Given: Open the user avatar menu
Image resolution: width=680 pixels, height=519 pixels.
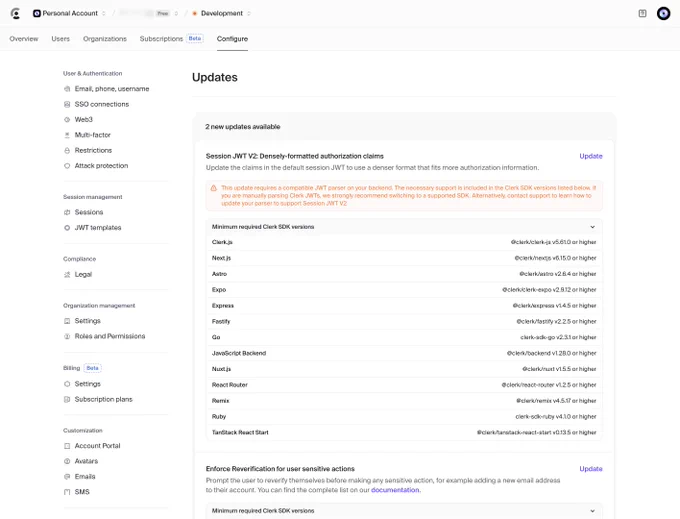Looking at the screenshot, I should (663, 13).
